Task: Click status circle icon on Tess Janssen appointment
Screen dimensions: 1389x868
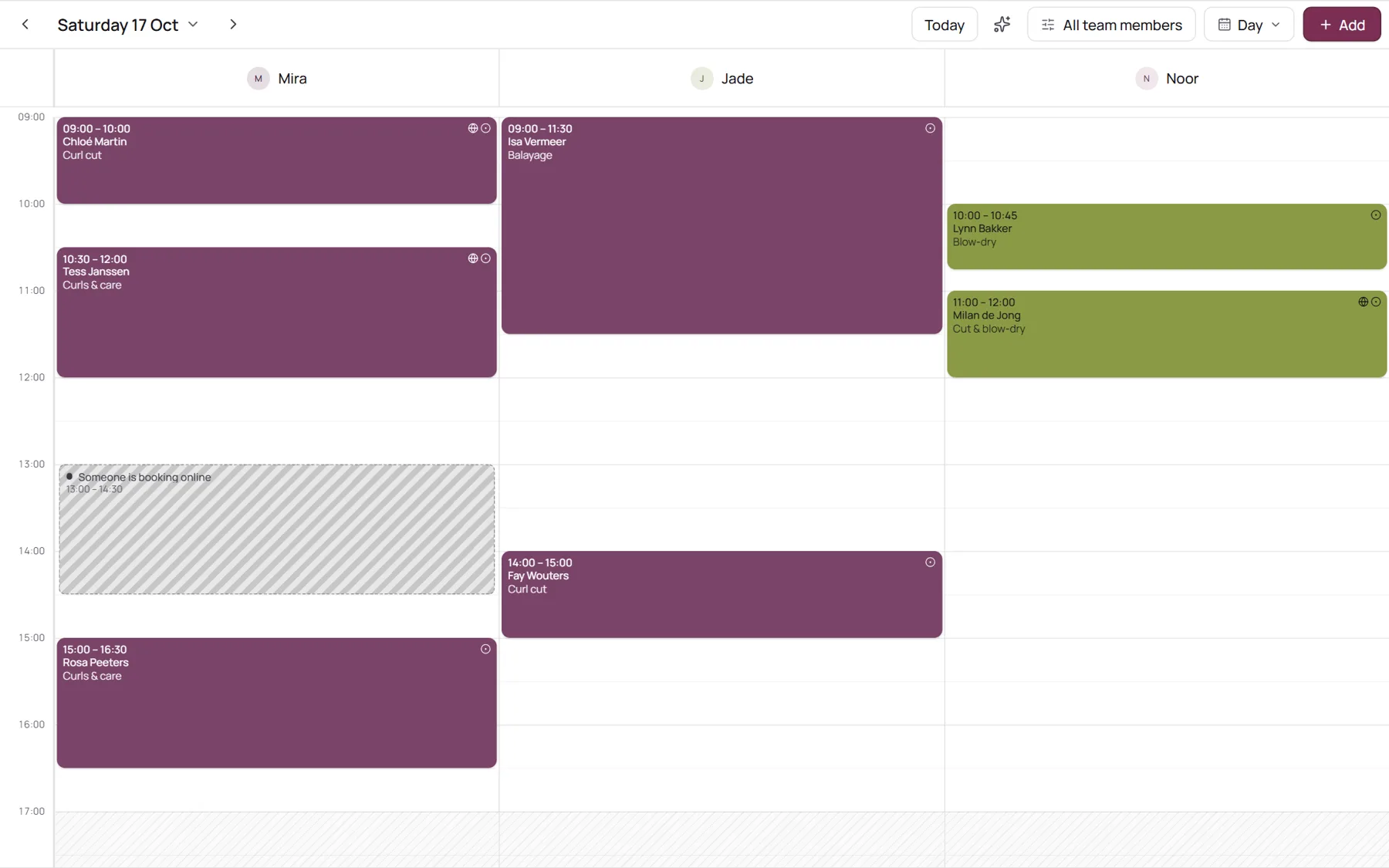Action: pos(485,258)
